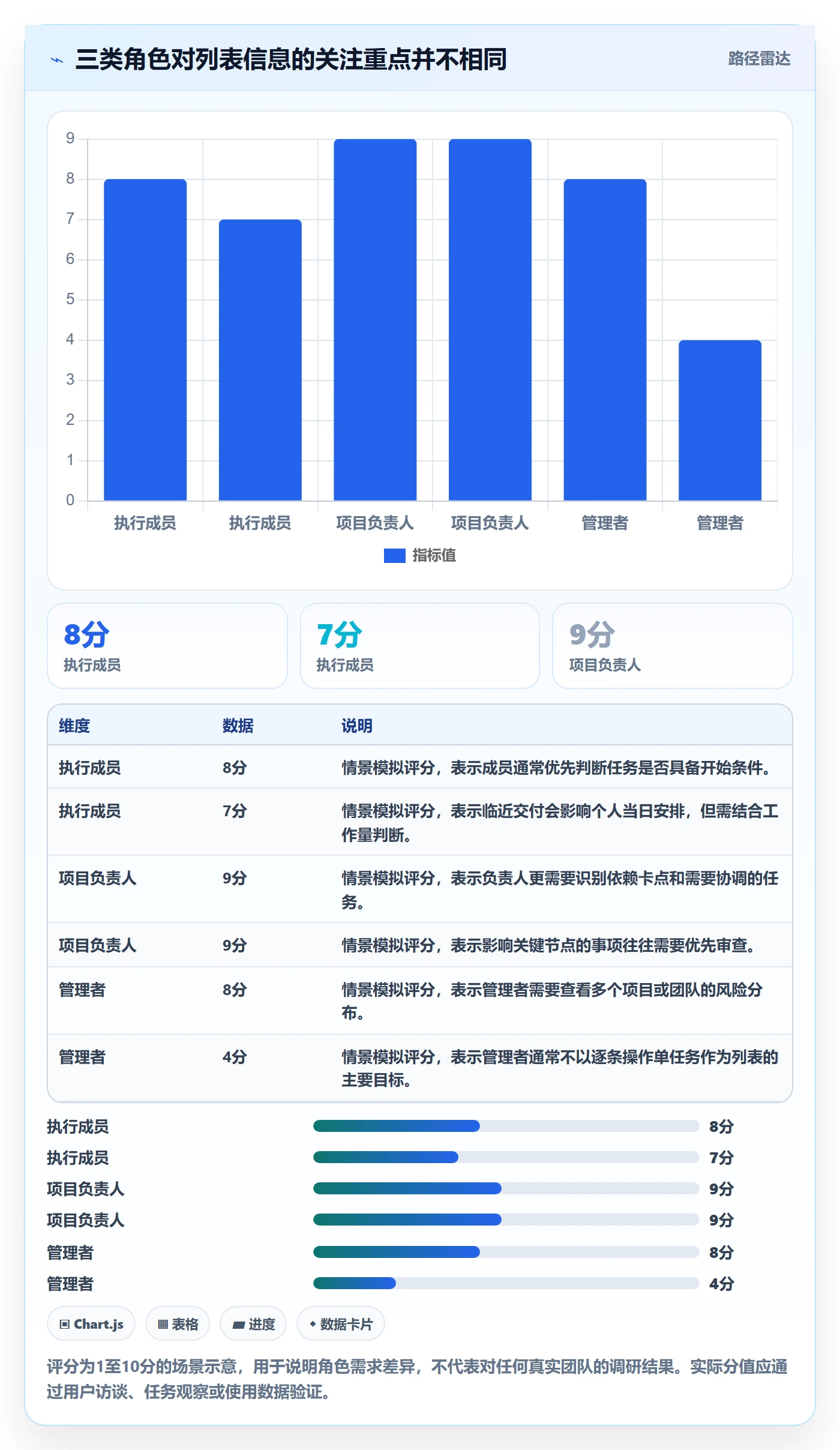Open the 8分 执行成员 data card
The width and height of the screenshot is (840, 1450).
pos(167,646)
